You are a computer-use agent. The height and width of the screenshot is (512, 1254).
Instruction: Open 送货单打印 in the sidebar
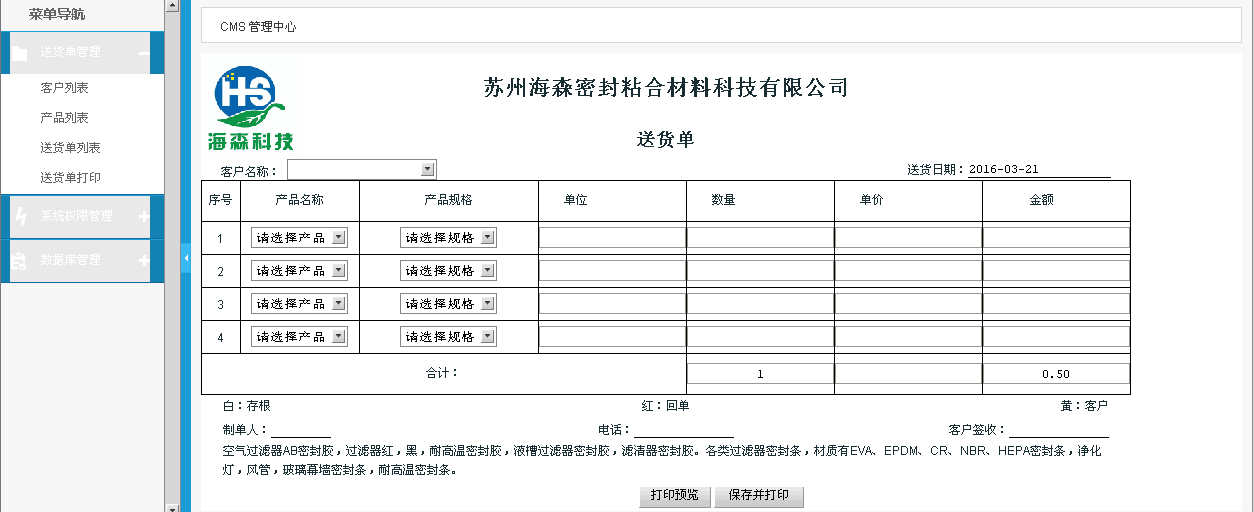tap(70, 178)
